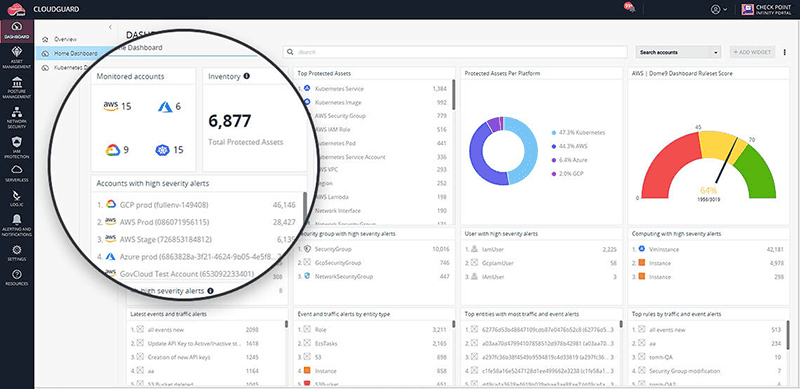Click the 47.3% Kubernetes legend dot
The width and height of the screenshot is (800, 389).
pos(554,133)
